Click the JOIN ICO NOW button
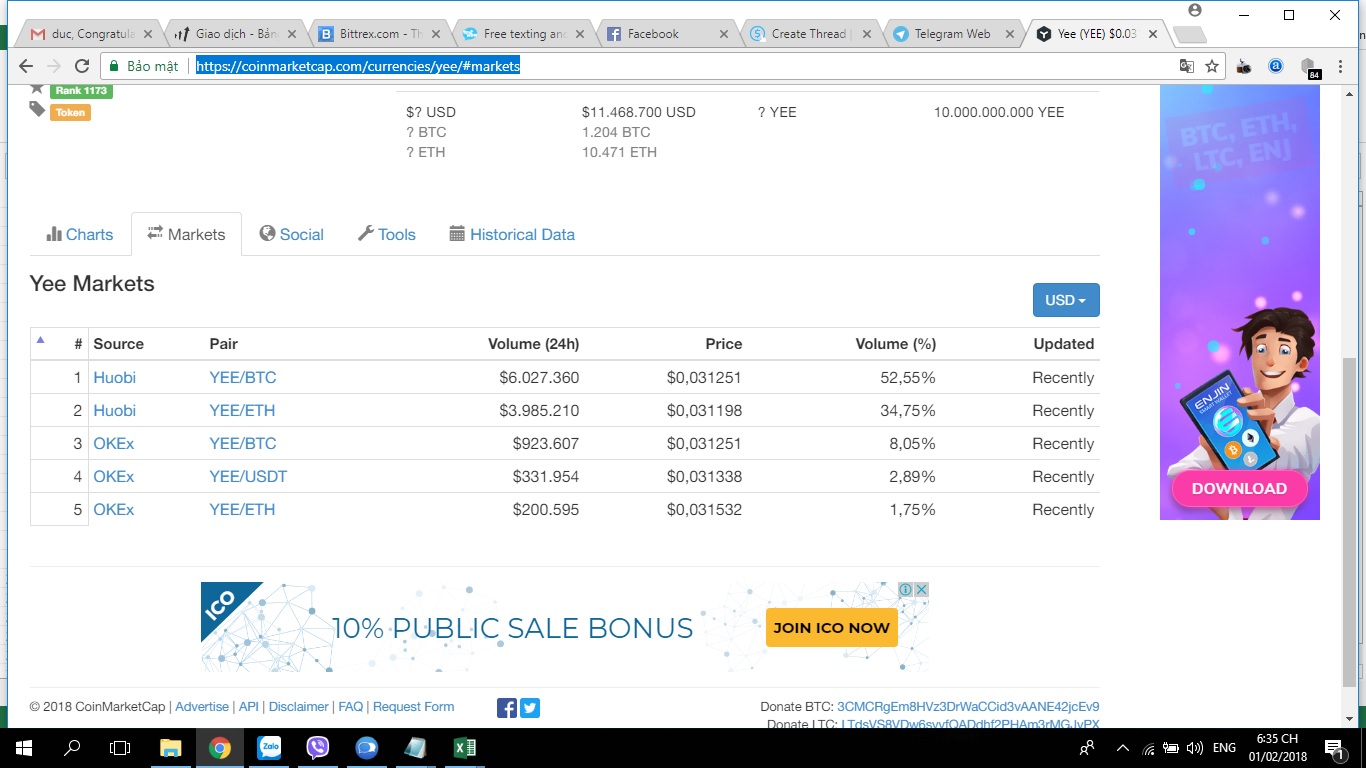This screenshot has height=768, width=1366. pyautogui.click(x=831, y=628)
